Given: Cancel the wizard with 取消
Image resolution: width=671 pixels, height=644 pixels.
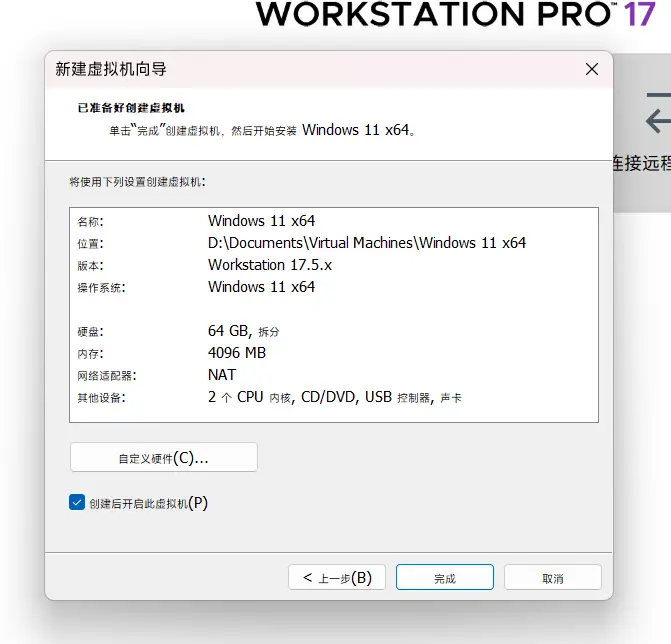Looking at the screenshot, I should 552,578.
